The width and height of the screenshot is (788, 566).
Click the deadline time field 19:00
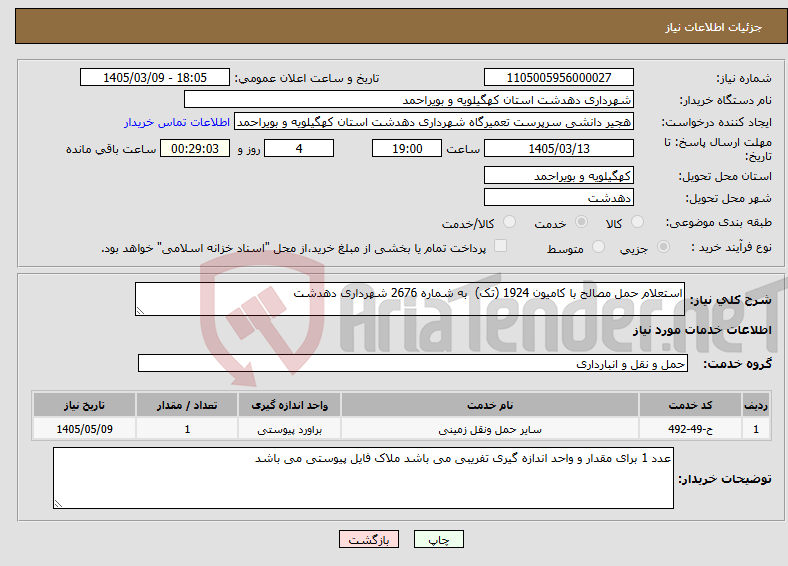point(407,148)
